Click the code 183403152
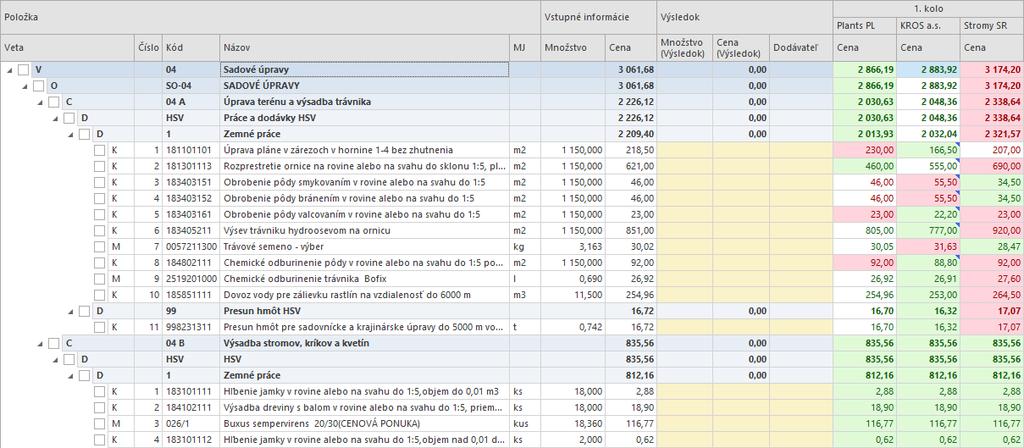This screenshot has height=448, width=1024. pos(186,199)
